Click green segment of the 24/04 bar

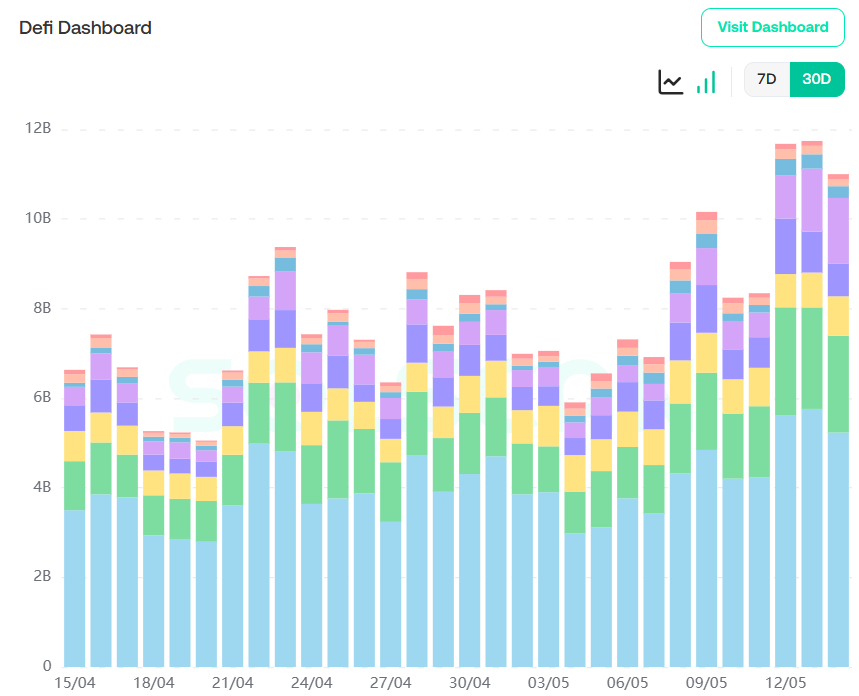point(311,473)
